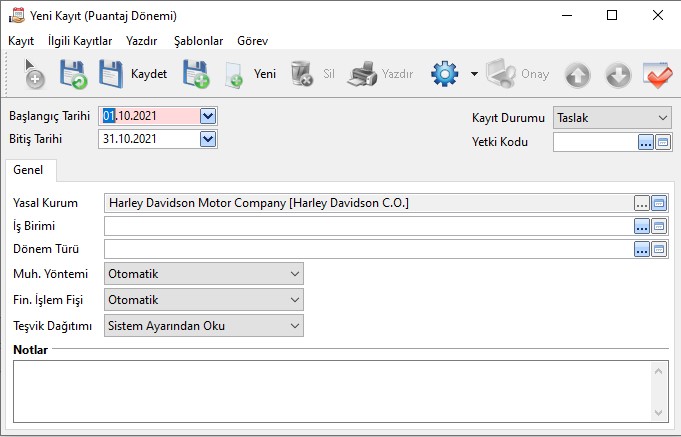Expand the Teşvik Dağıtımı dropdown
The height and width of the screenshot is (437, 681).
(x=294, y=326)
